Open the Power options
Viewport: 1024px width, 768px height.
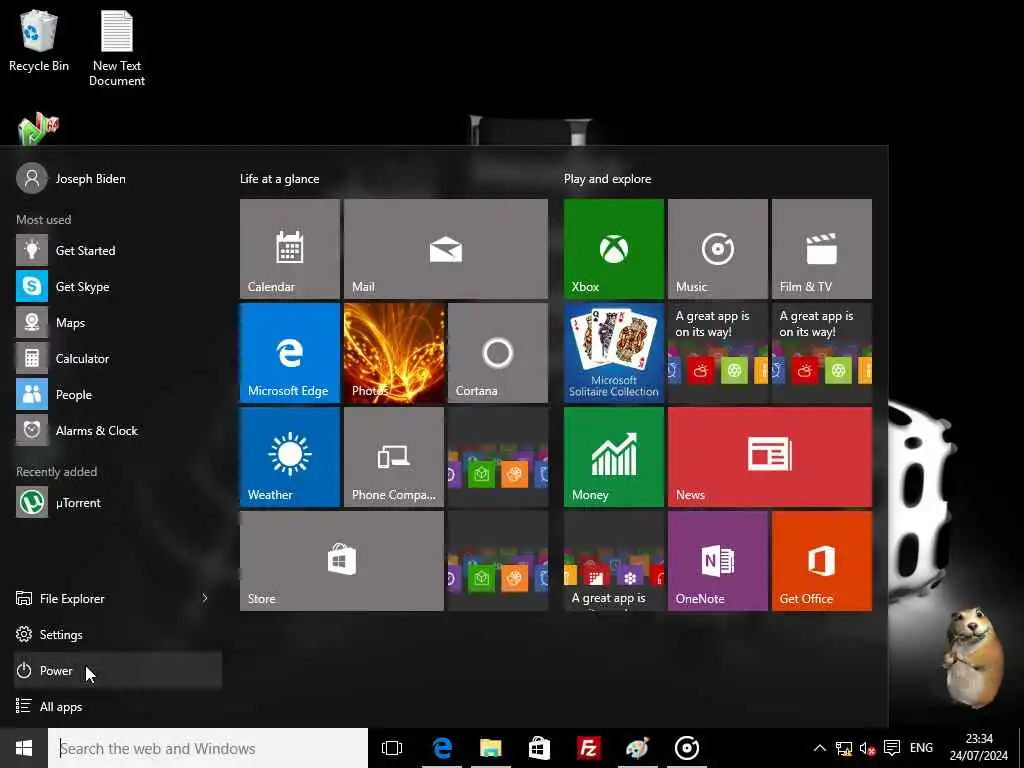[118, 670]
